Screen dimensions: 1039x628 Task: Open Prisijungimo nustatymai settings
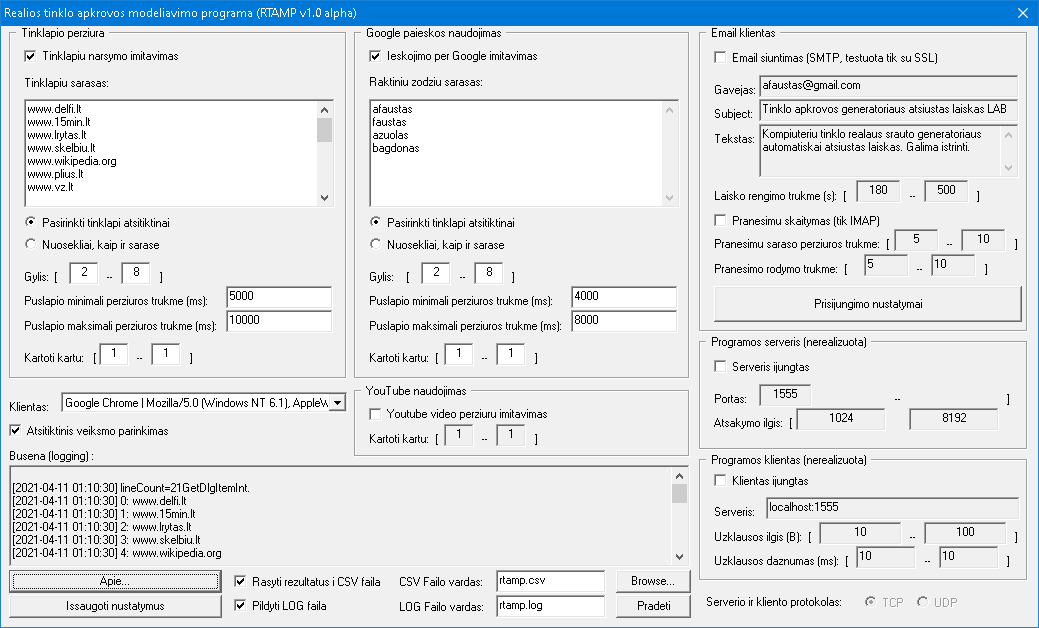click(867, 304)
